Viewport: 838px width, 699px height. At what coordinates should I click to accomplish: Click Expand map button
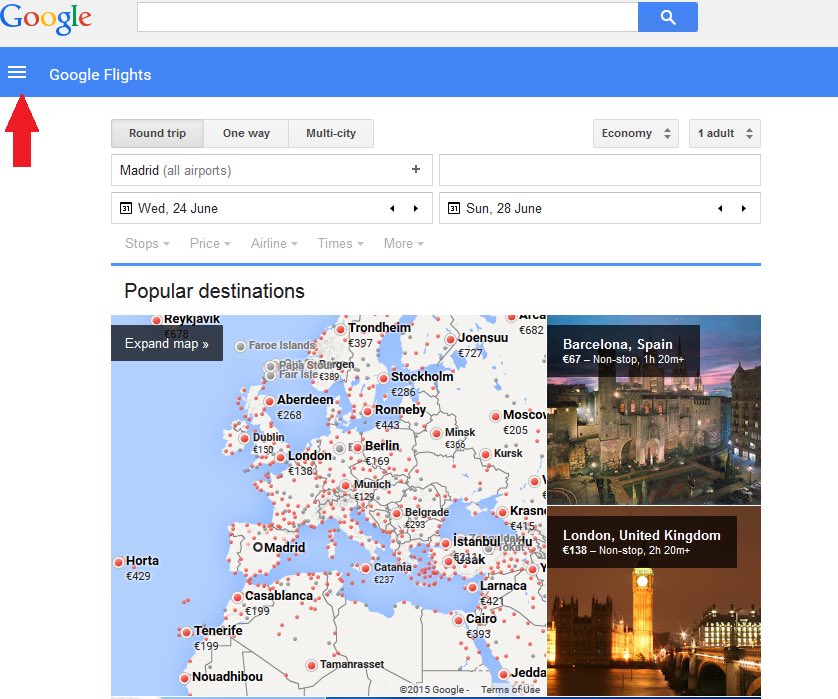[167, 343]
